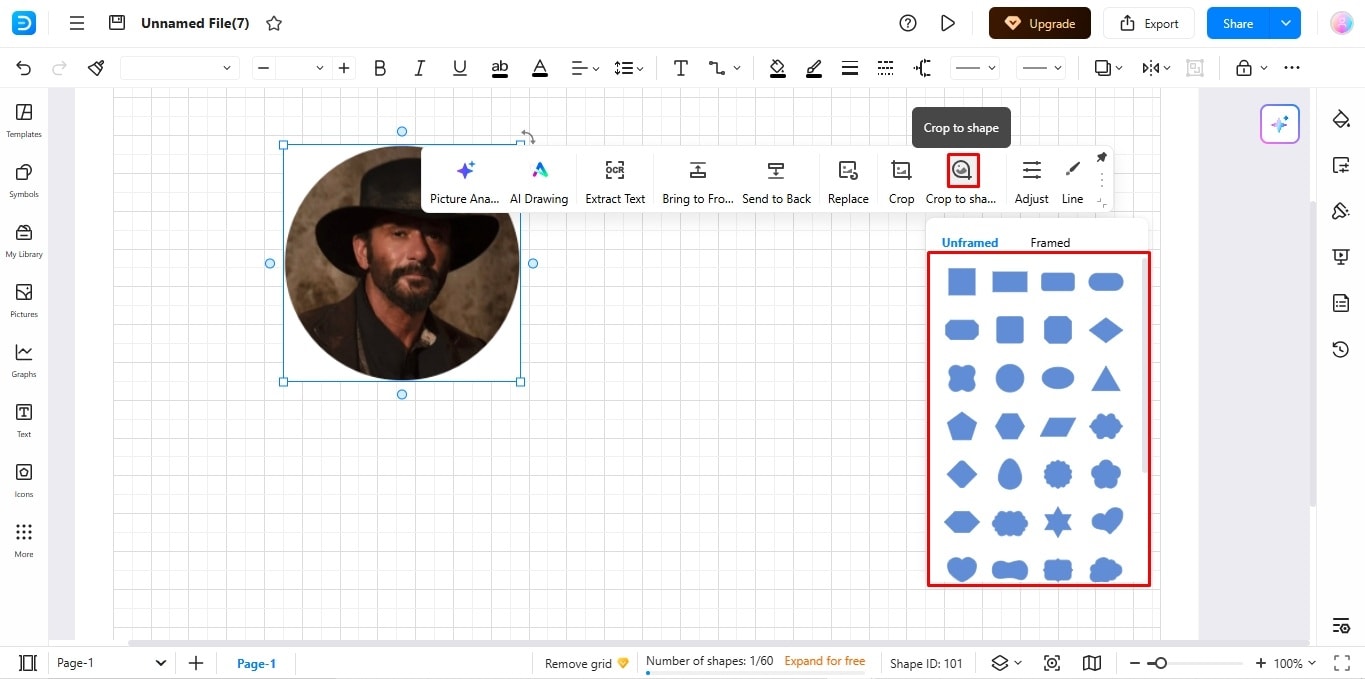Image resolution: width=1365 pixels, height=679 pixels.
Task: Click the Upgrade button
Action: (1040, 23)
